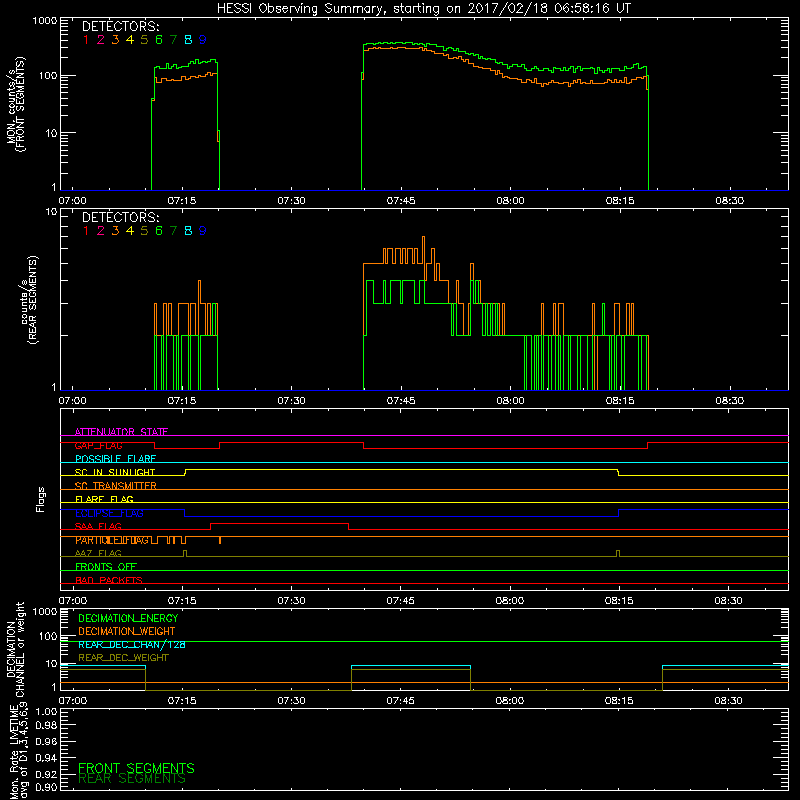Click the 07:30 time label under rear segments panel
800x800 pixels.
point(291,401)
